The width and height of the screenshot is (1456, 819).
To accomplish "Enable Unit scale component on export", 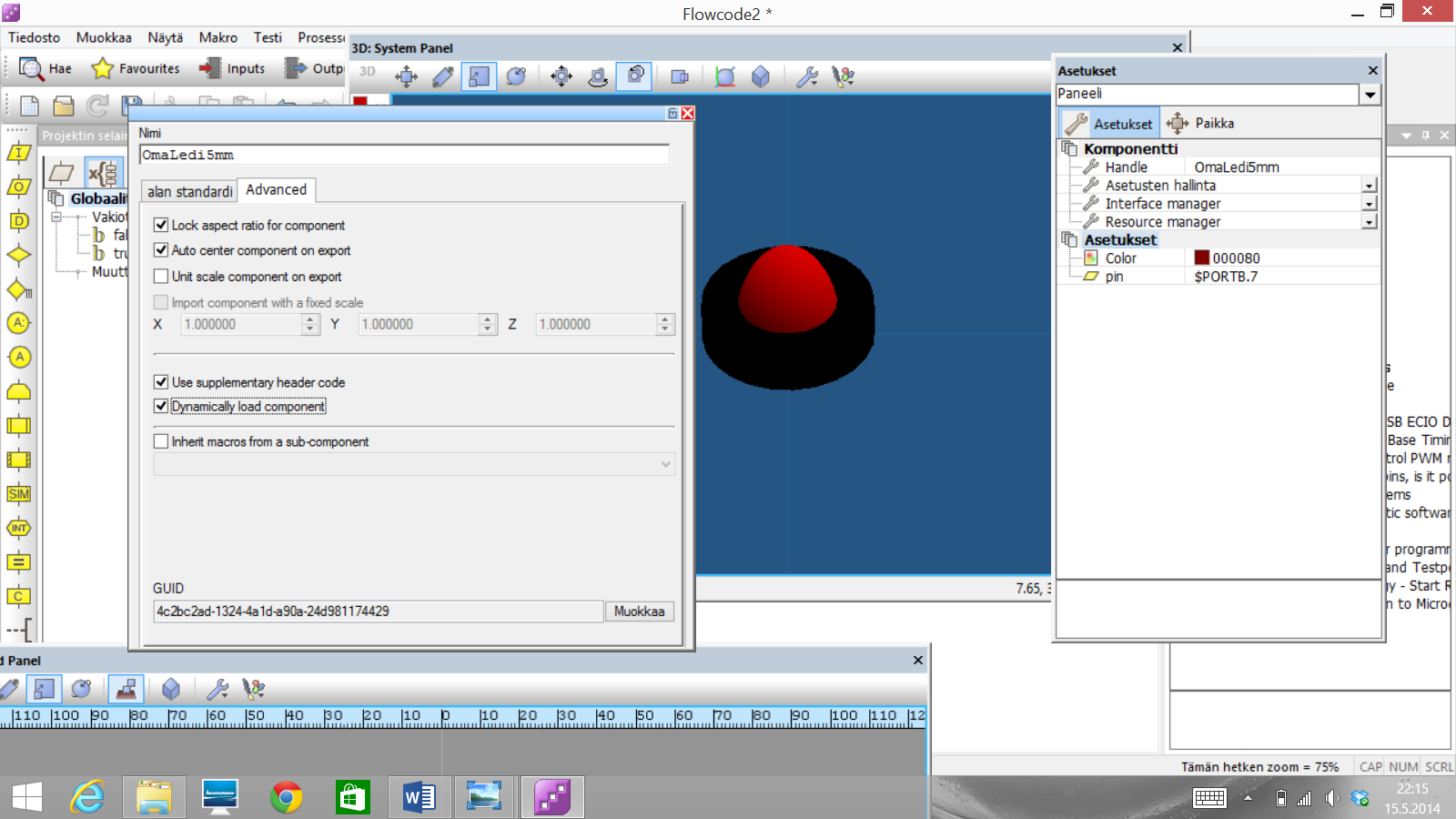I will point(161,277).
